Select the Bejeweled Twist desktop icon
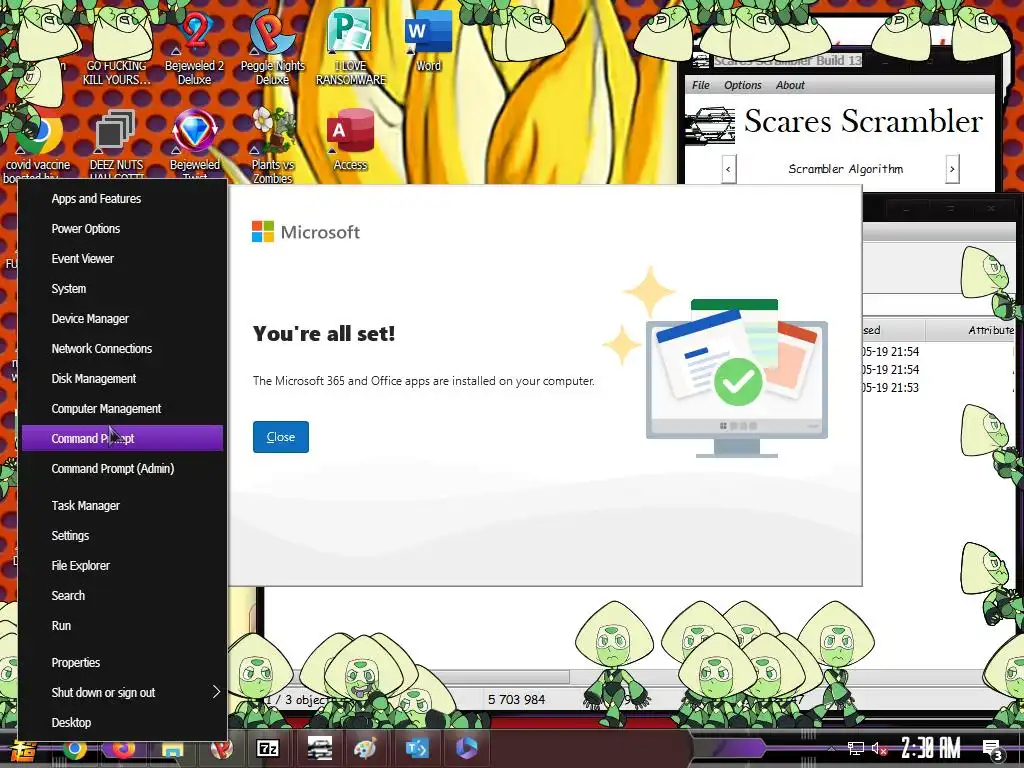1024x768 pixels. pos(195,145)
